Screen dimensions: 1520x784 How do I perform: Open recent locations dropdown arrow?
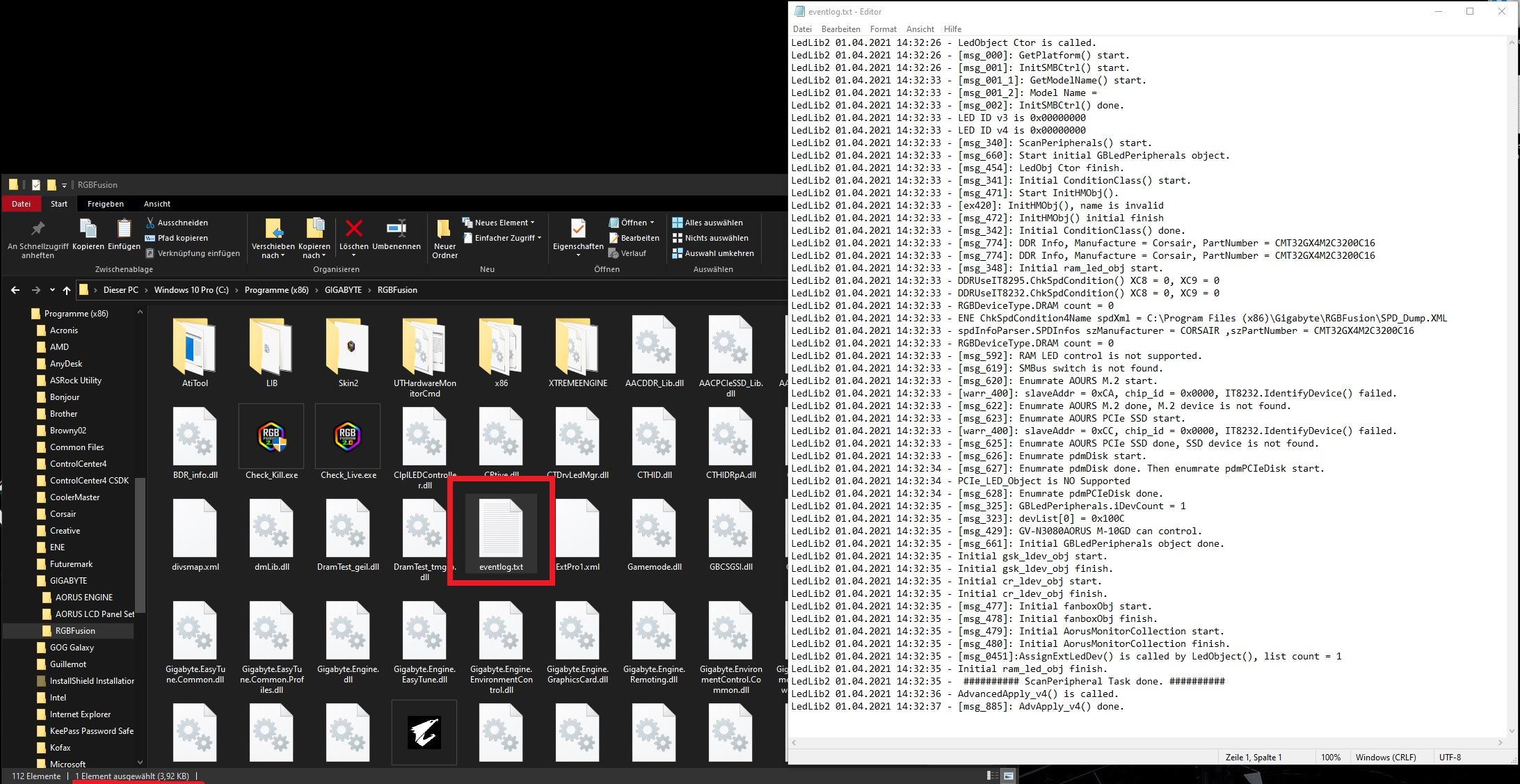coord(52,290)
